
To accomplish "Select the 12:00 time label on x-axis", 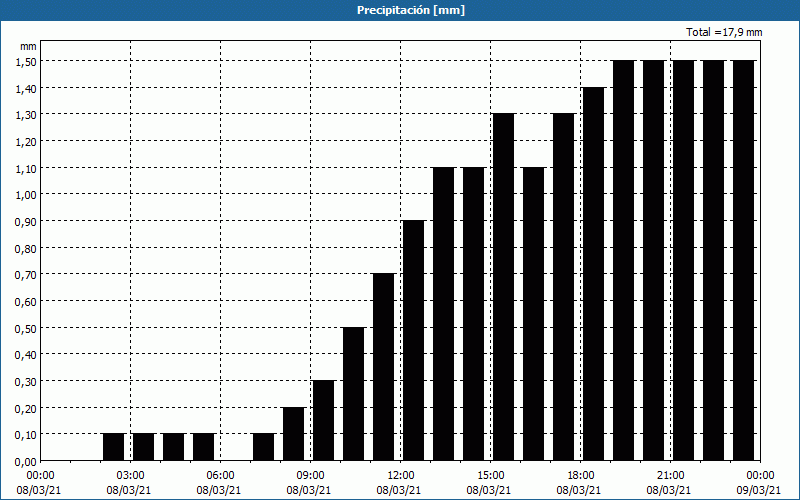I will pyautogui.click(x=401, y=476).
